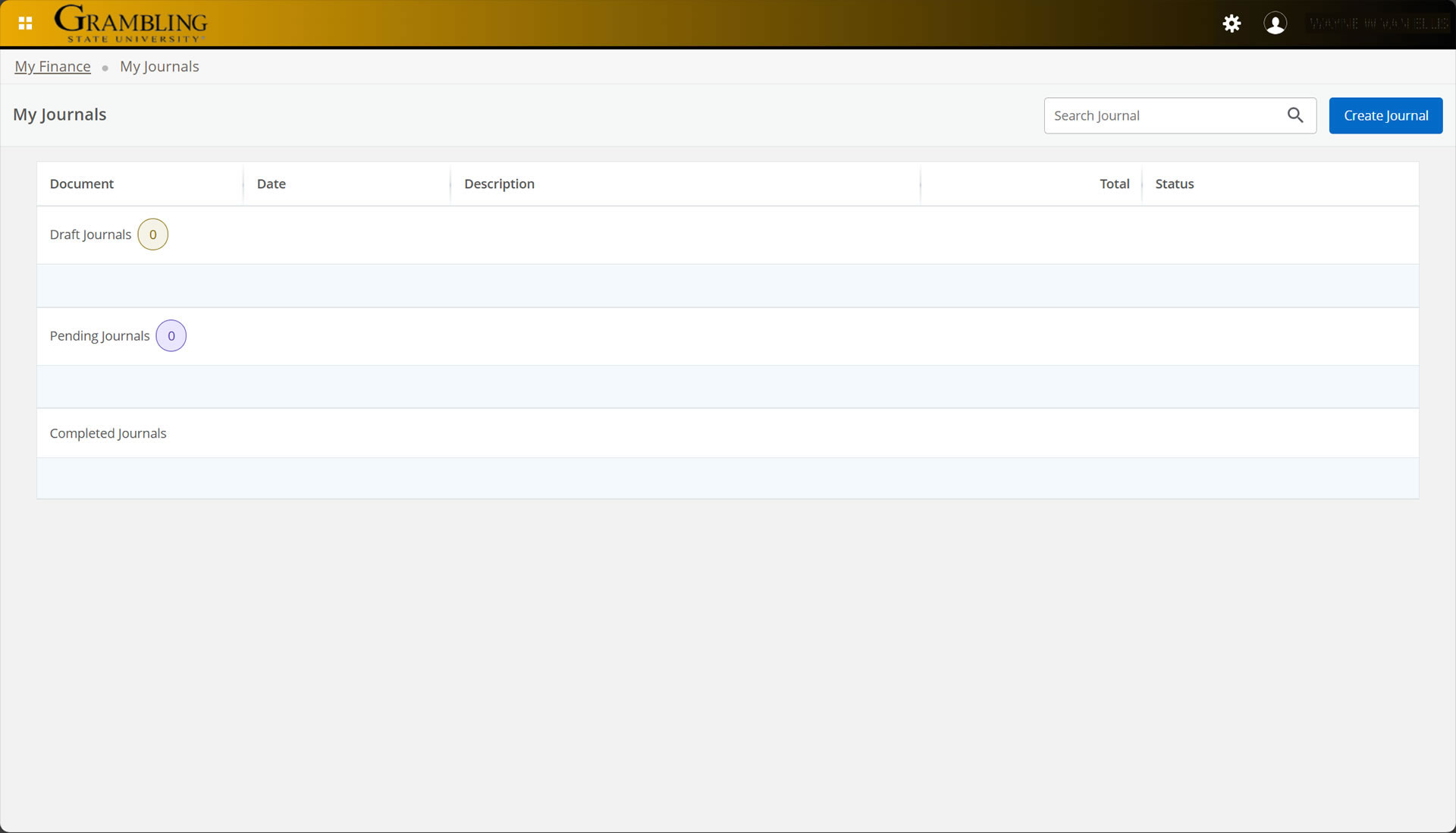Sort by the Date column header

[x=271, y=184]
